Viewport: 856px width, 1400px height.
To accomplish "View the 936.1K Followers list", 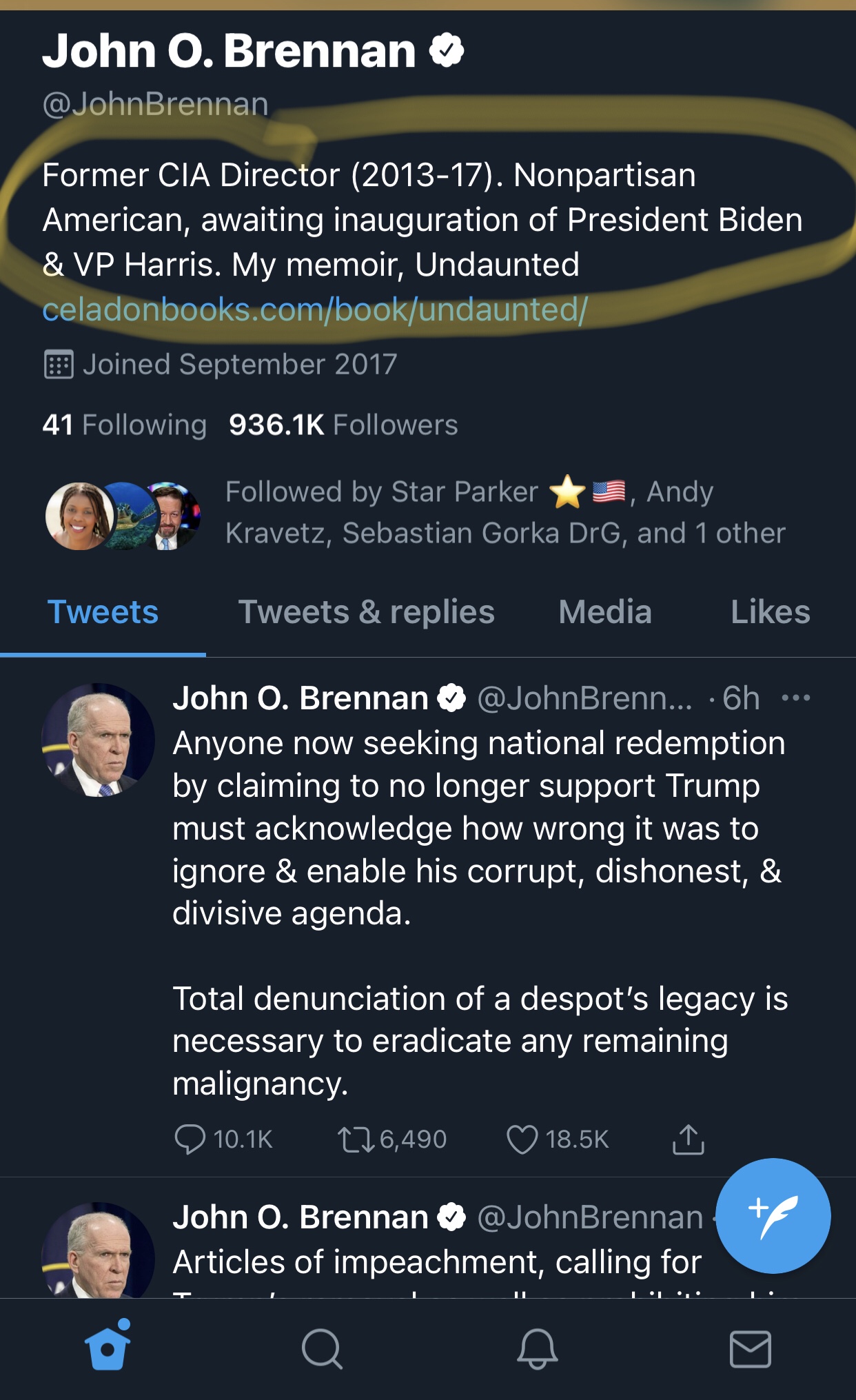I will pyautogui.click(x=343, y=425).
